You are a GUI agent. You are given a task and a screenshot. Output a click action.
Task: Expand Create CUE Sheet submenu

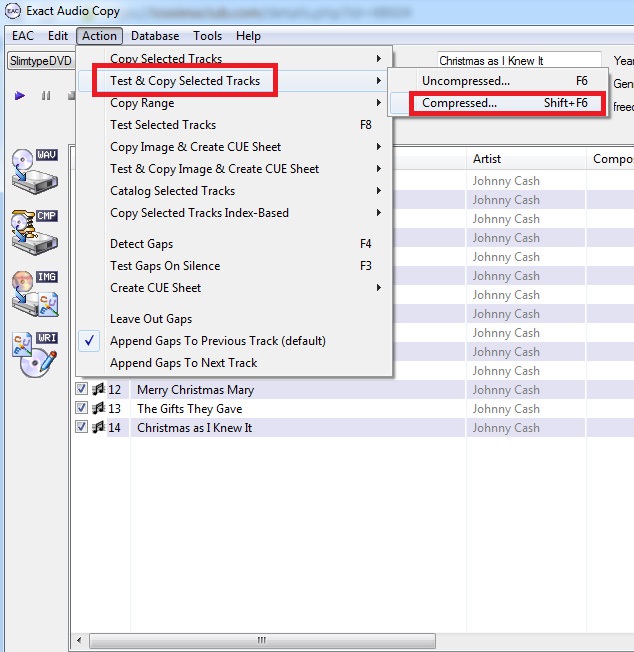pos(234,288)
